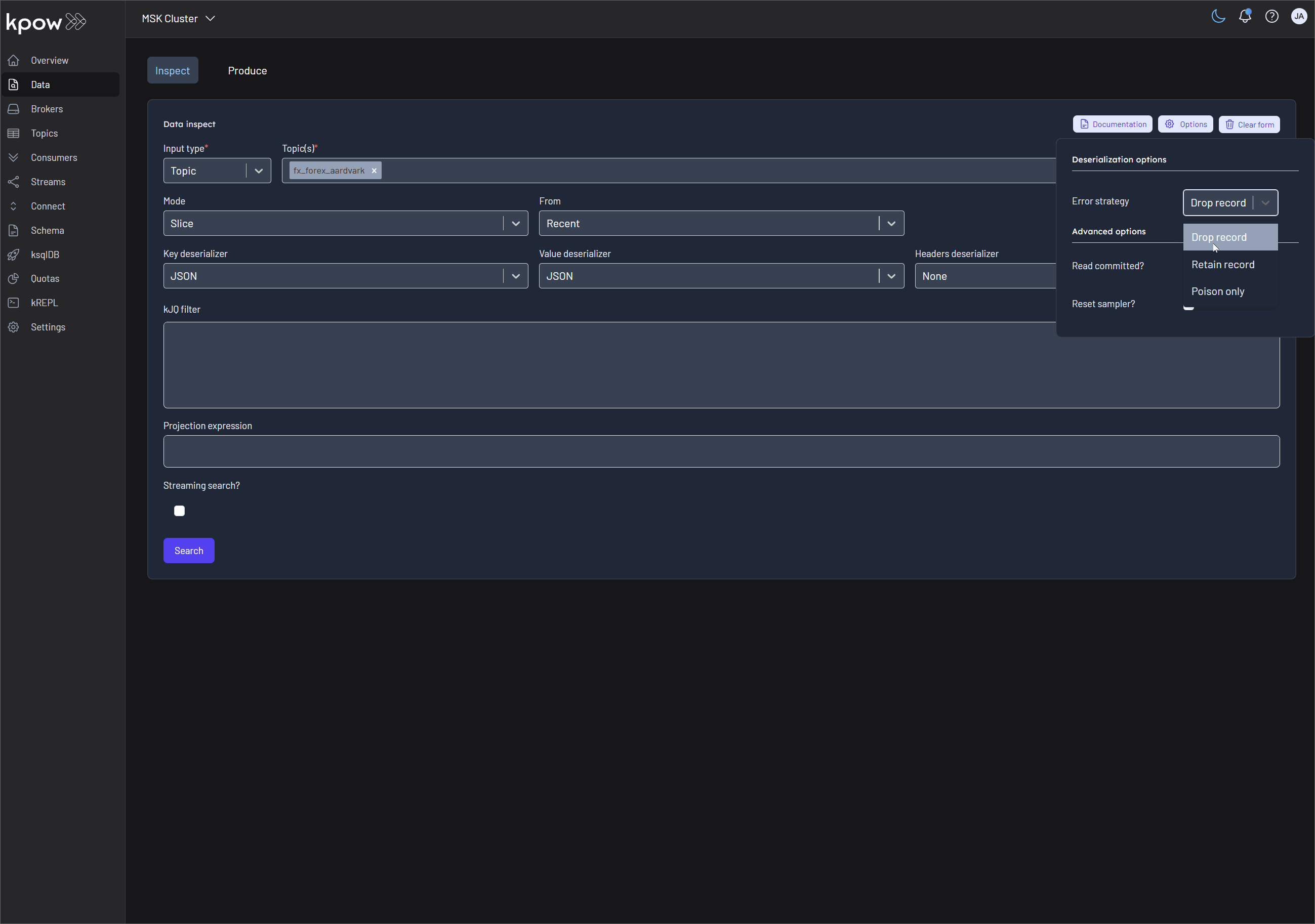Toggle the Read committed option
The height and width of the screenshot is (924, 1315).
click(x=1189, y=266)
